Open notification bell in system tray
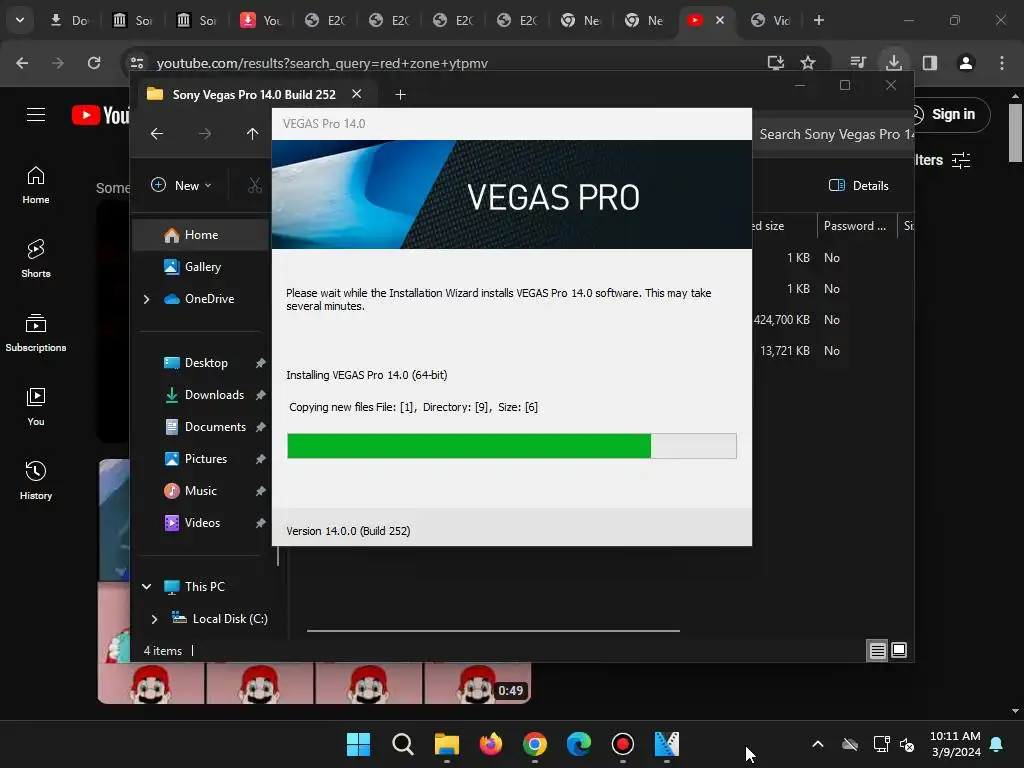This screenshot has height=768, width=1024. coord(997,744)
